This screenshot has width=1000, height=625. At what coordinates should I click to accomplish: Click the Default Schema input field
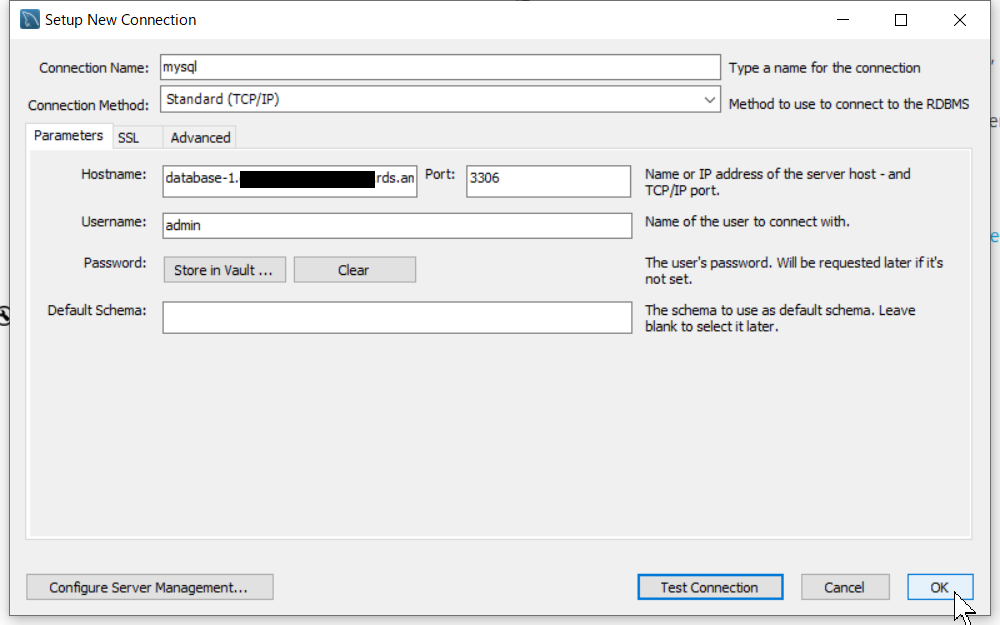[397, 318]
